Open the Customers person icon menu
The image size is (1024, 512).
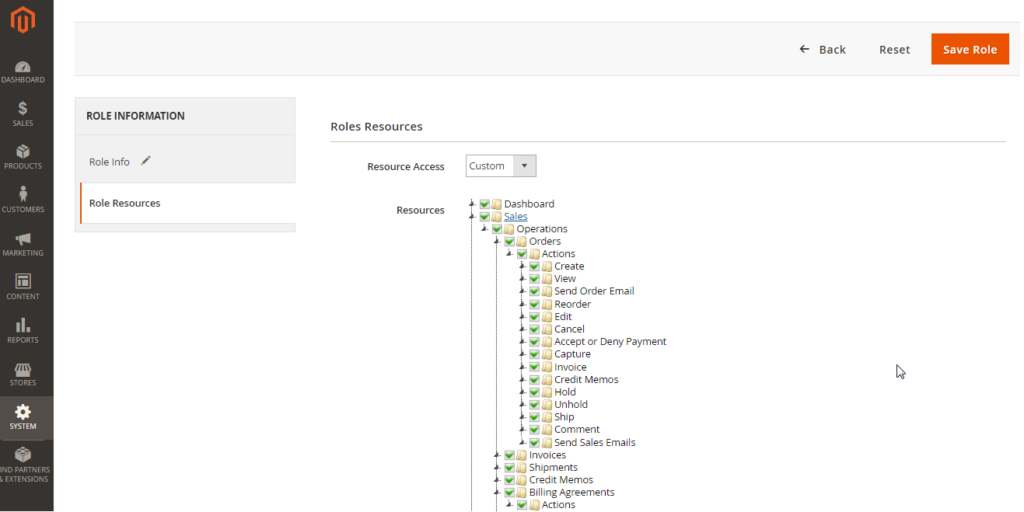point(23,194)
